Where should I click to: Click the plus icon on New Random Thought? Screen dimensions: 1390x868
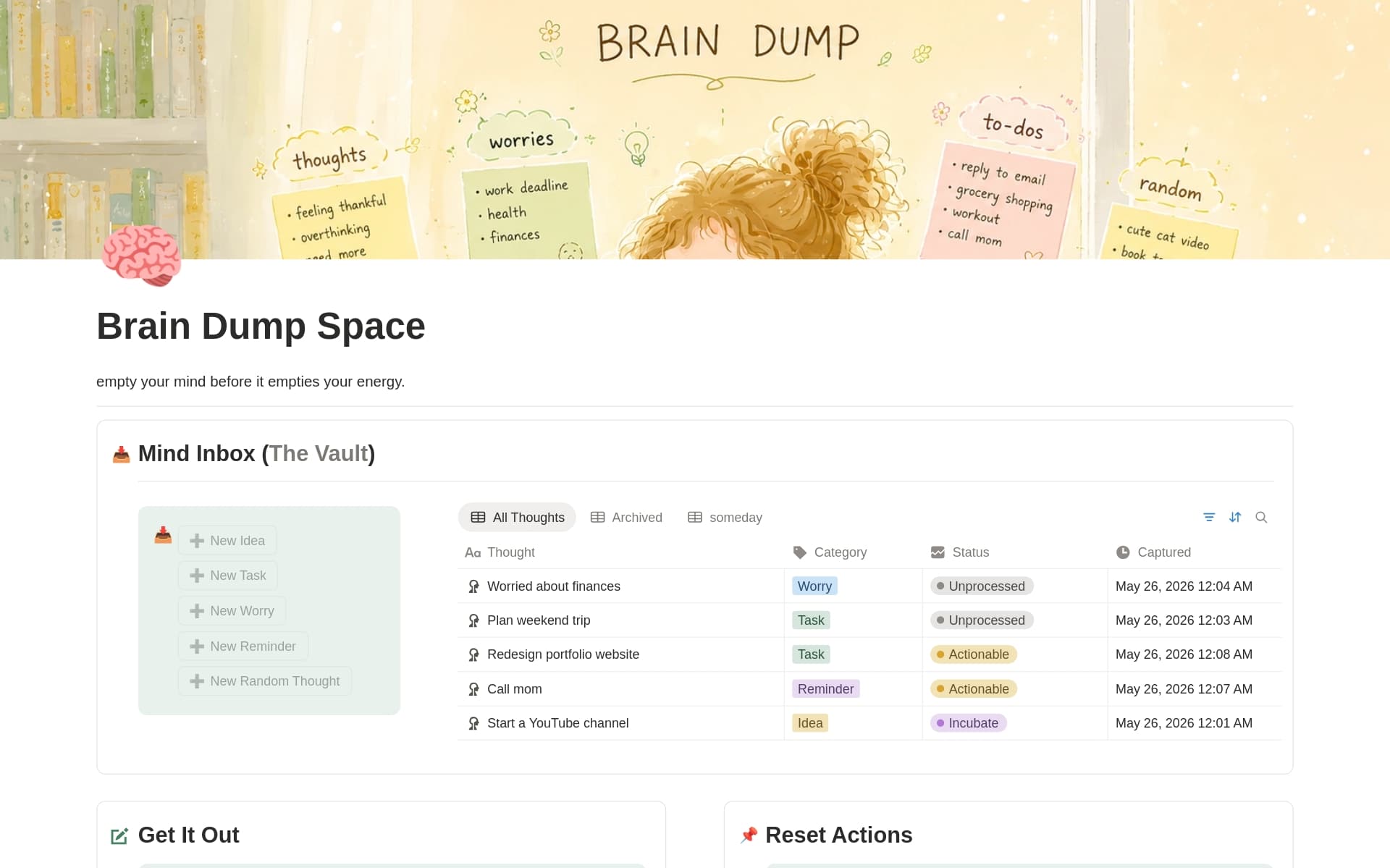pos(196,681)
